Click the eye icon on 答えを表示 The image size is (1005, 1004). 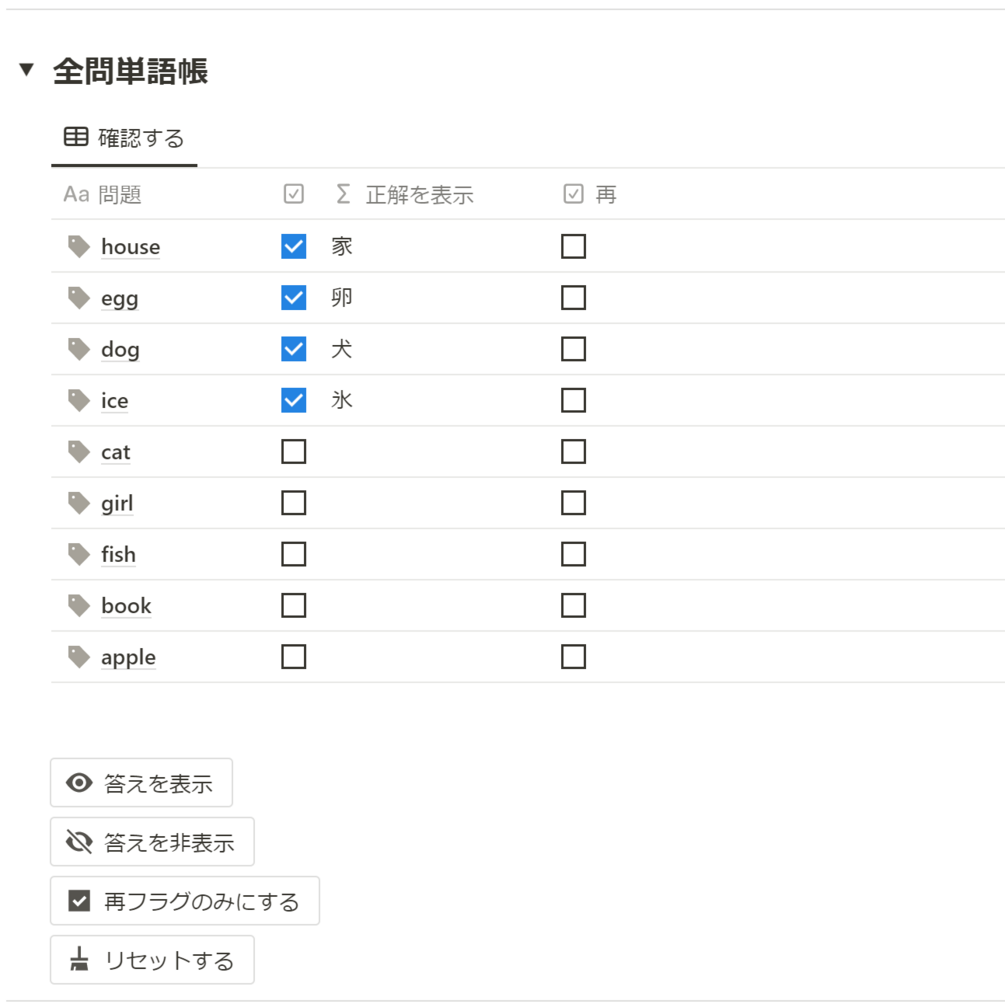pos(79,783)
